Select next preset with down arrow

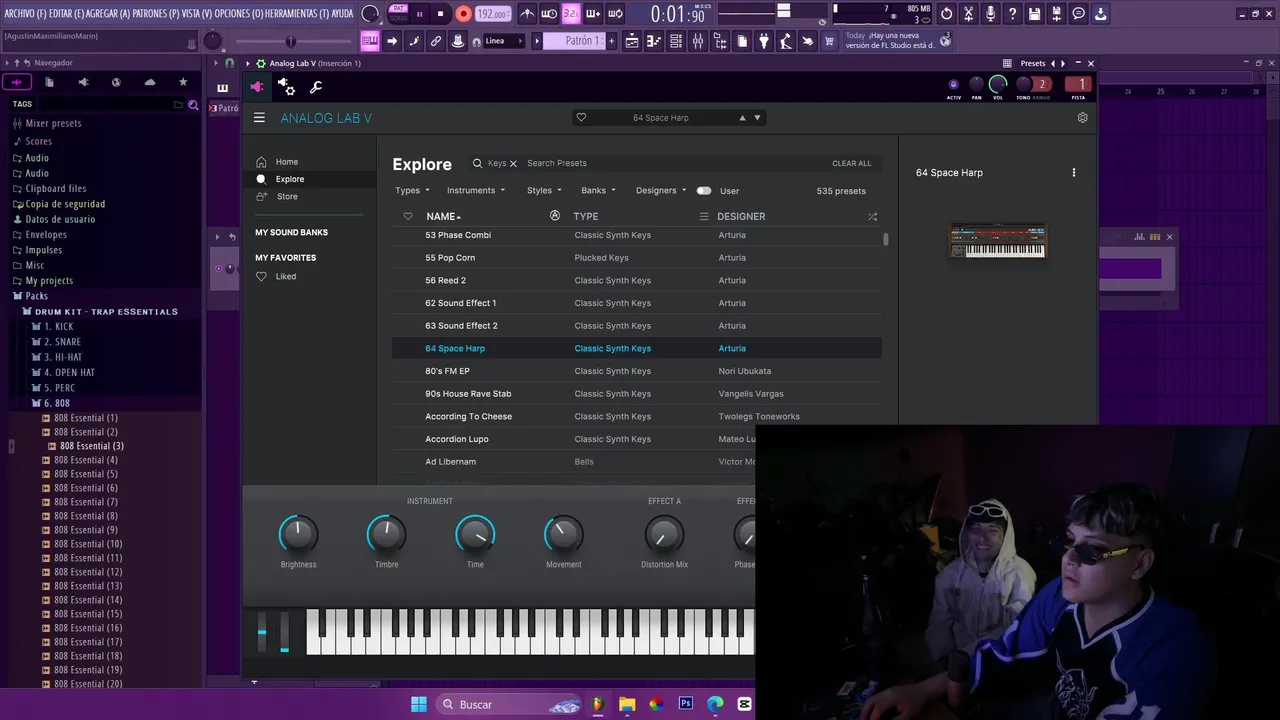(x=757, y=118)
